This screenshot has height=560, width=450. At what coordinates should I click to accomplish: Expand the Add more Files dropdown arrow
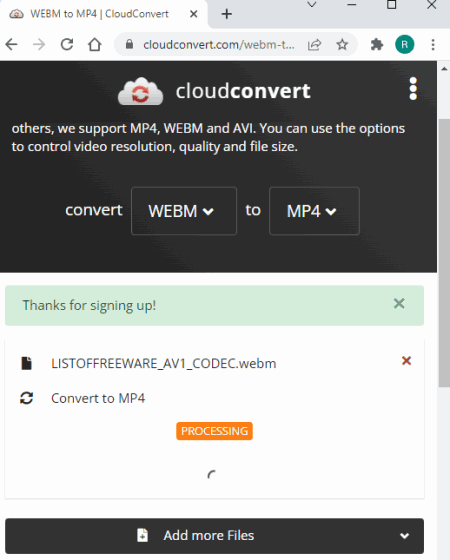pyautogui.click(x=404, y=536)
